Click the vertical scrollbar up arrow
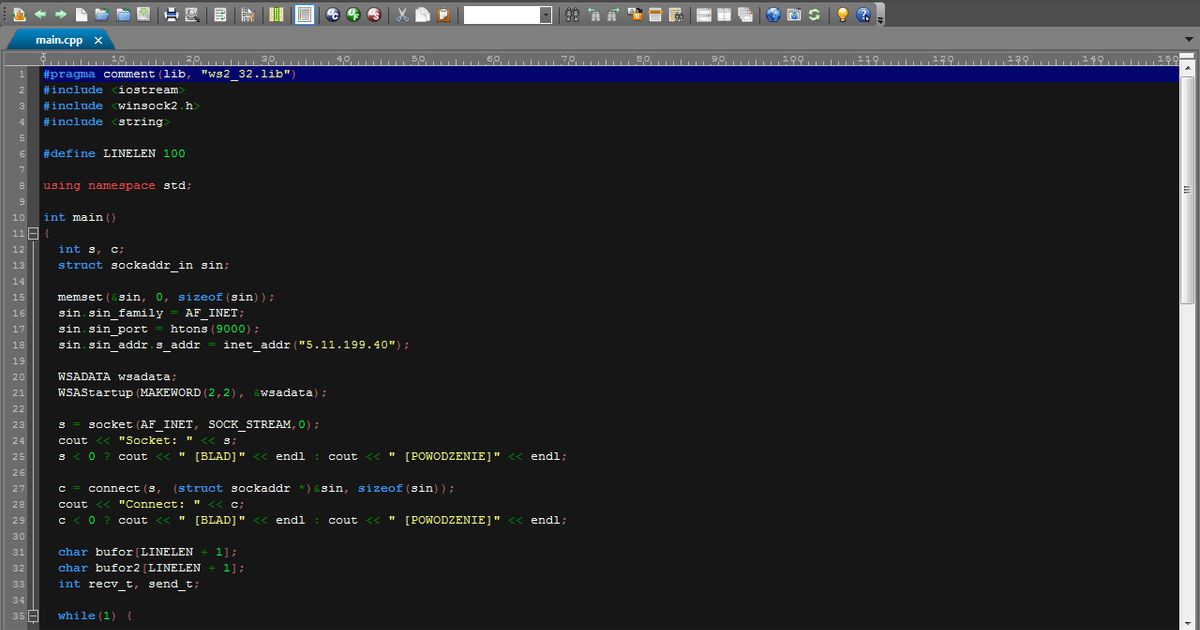 point(1189,68)
